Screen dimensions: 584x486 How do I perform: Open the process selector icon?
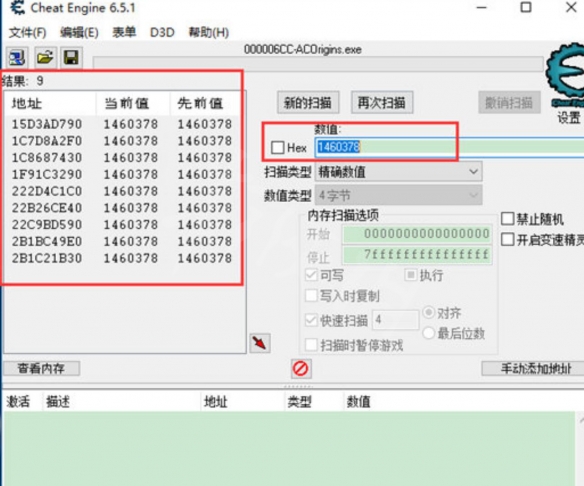17,58
